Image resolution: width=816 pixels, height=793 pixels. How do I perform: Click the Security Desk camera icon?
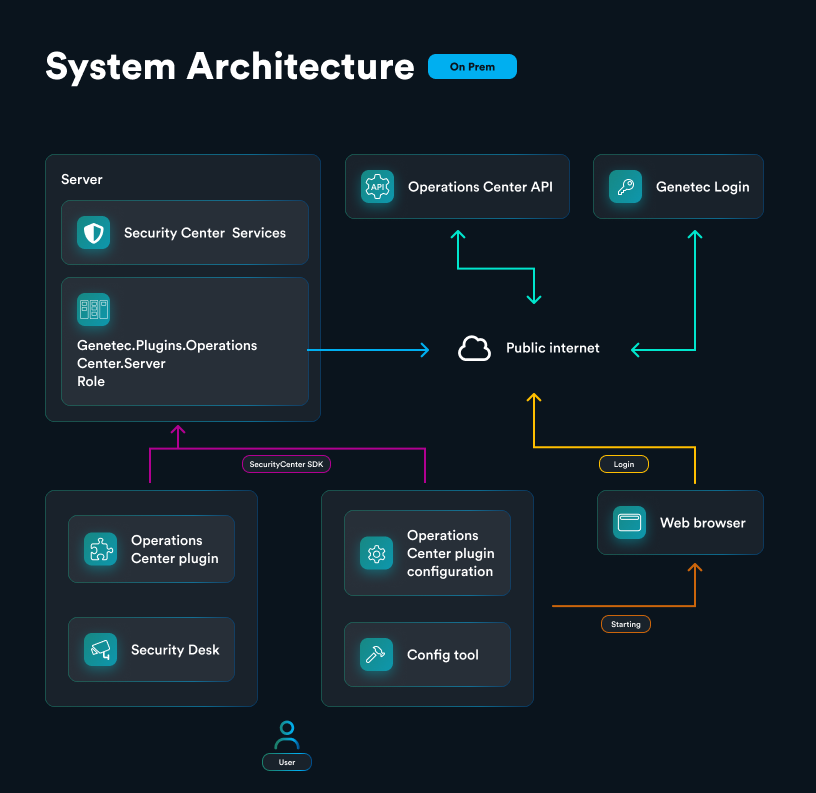[100, 649]
